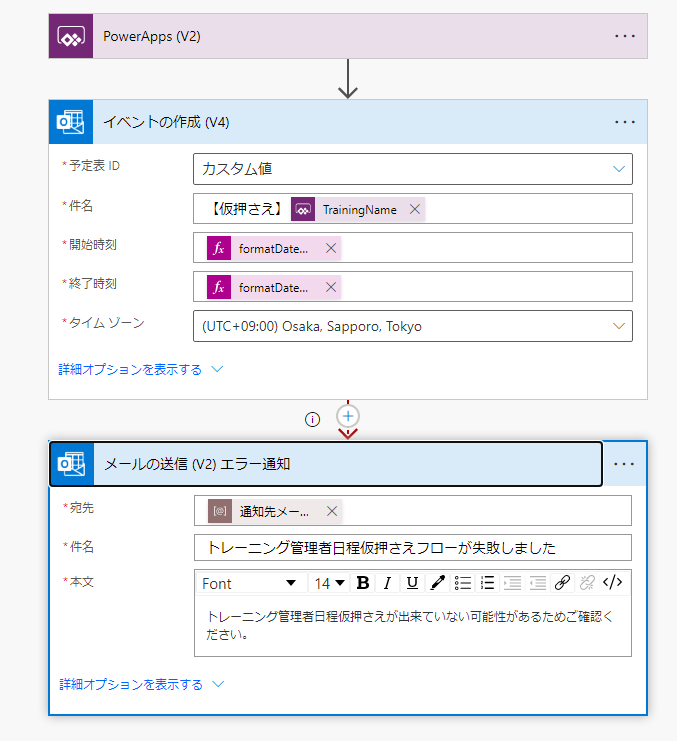Click the email 件名 subject field
The width and height of the screenshot is (677, 741).
[x=413, y=548]
